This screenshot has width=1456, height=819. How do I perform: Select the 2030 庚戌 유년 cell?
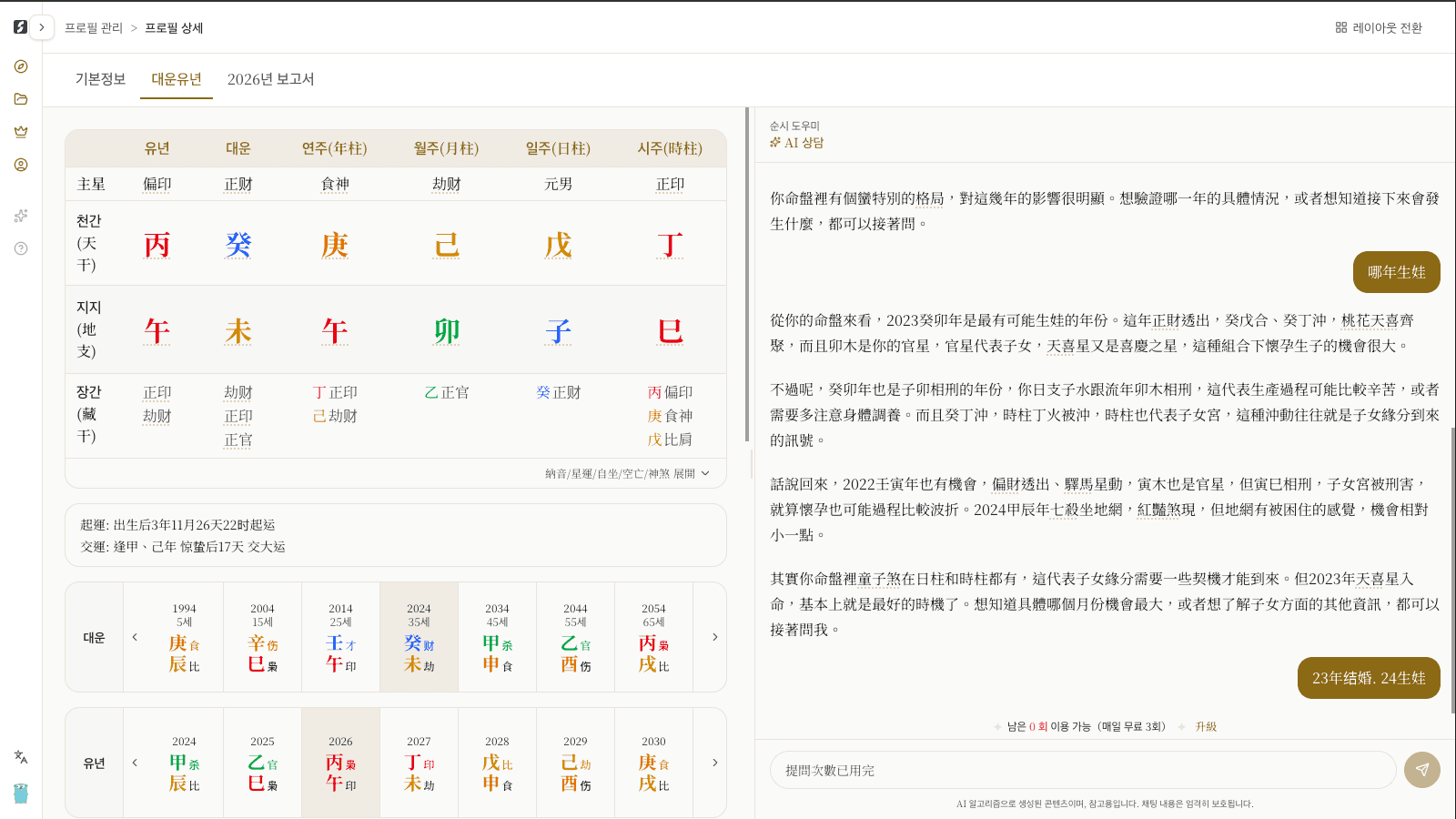point(654,763)
